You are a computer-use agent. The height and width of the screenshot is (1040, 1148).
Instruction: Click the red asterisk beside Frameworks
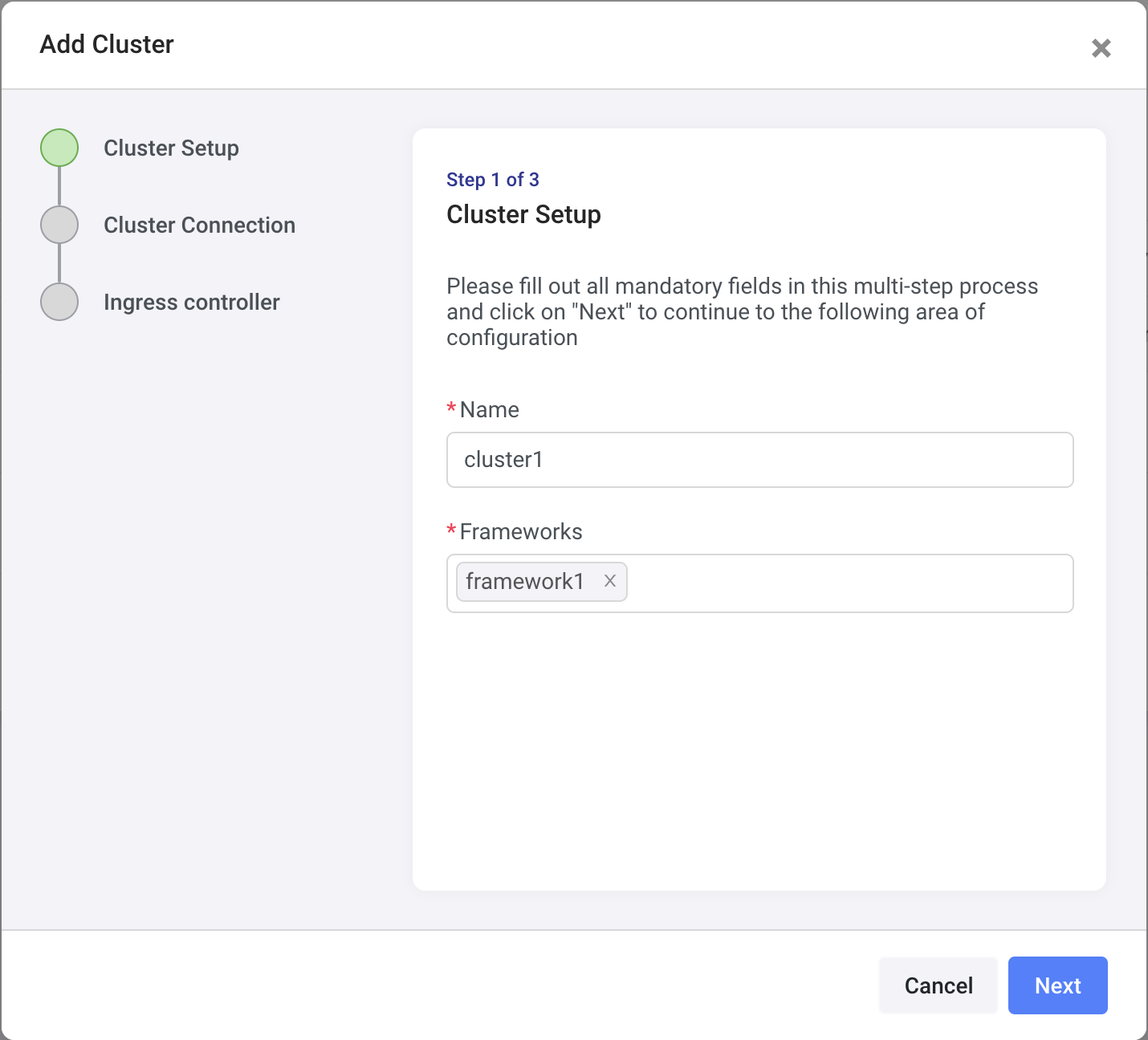pos(451,531)
